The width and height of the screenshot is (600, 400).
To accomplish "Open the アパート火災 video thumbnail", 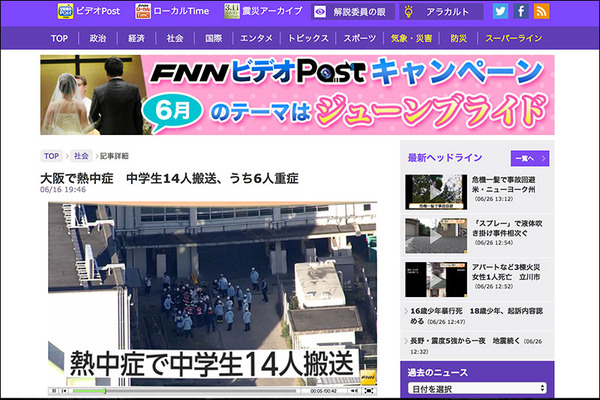I will coord(436,279).
